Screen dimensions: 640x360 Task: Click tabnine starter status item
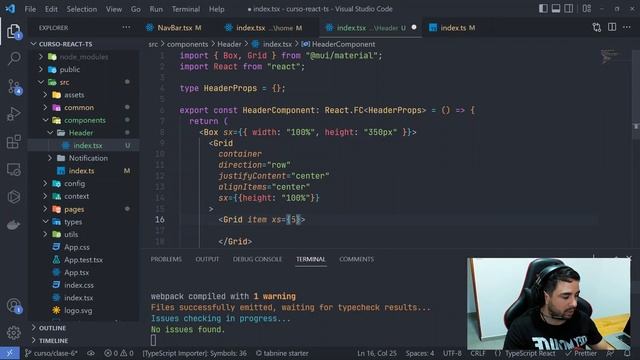[x=282, y=353]
